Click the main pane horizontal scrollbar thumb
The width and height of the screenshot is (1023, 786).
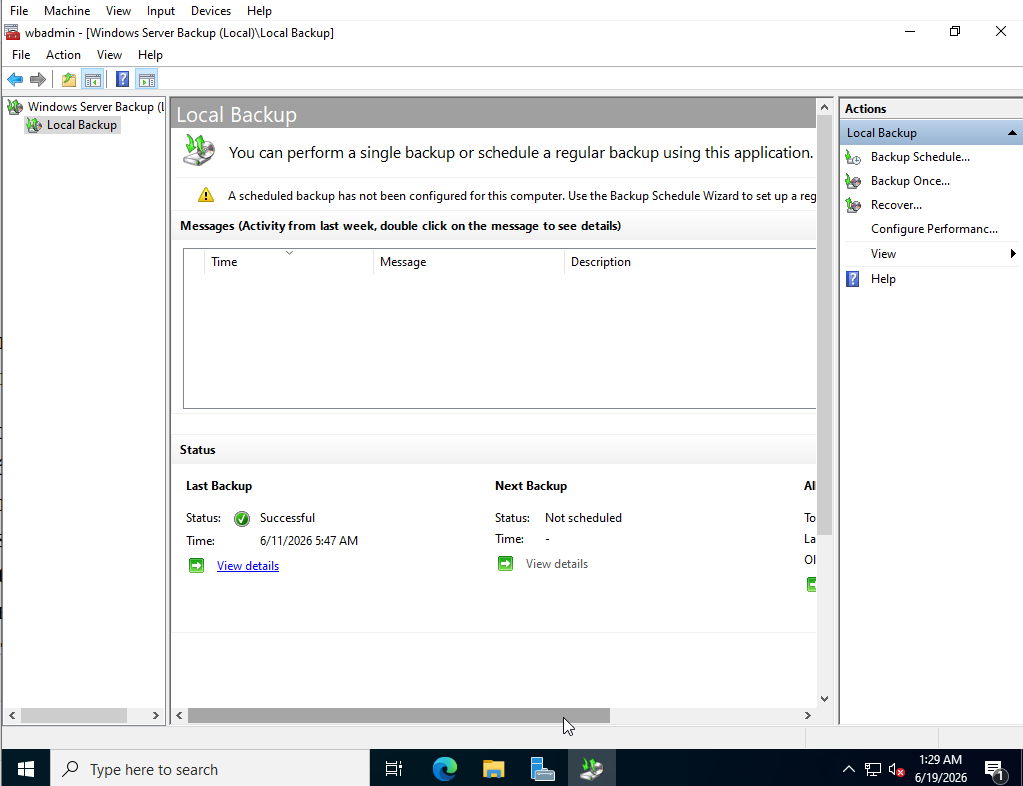click(x=399, y=716)
